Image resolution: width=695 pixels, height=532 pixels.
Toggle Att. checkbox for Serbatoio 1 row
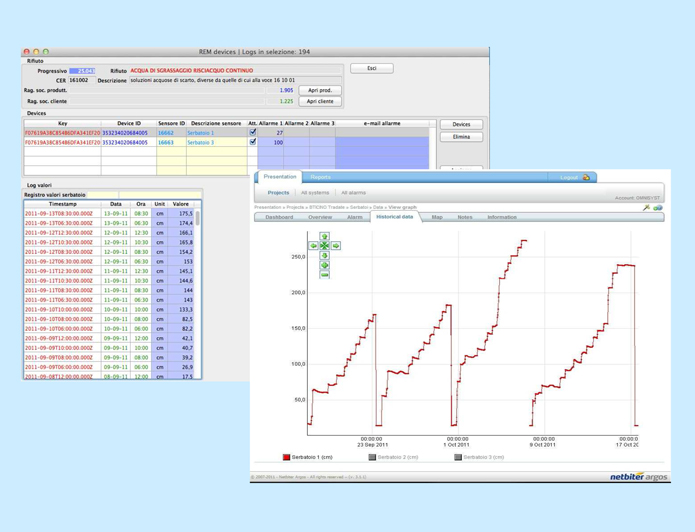click(x=253, y=132)
